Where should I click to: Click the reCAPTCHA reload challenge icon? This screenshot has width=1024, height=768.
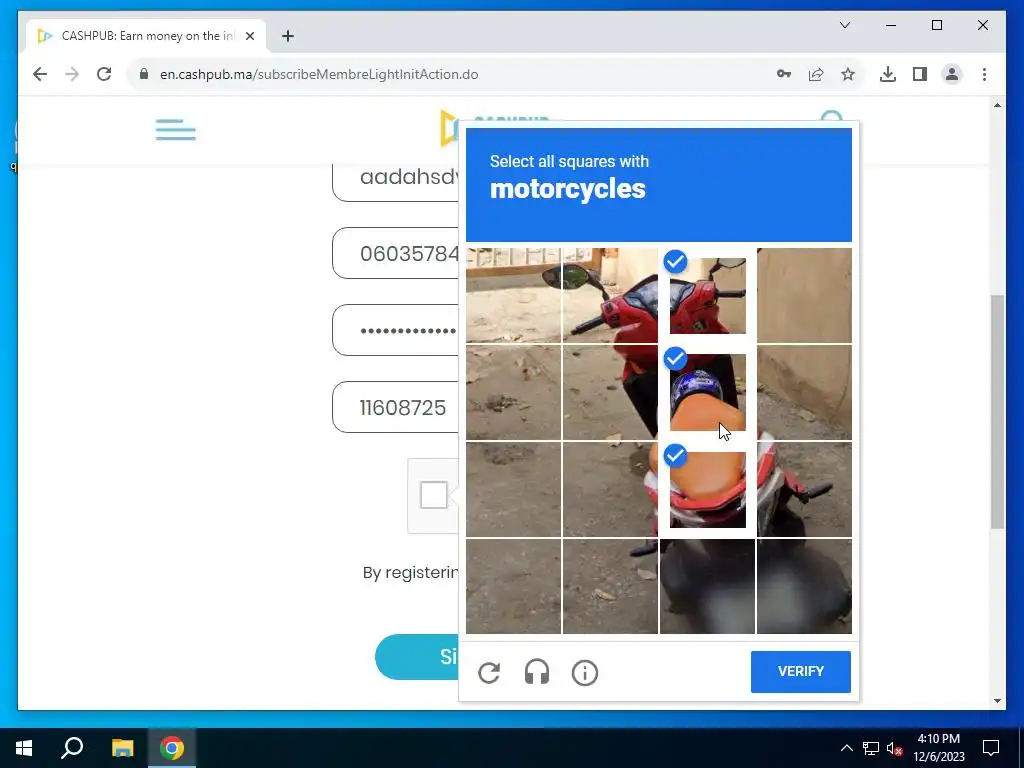[x=489, y=672]
